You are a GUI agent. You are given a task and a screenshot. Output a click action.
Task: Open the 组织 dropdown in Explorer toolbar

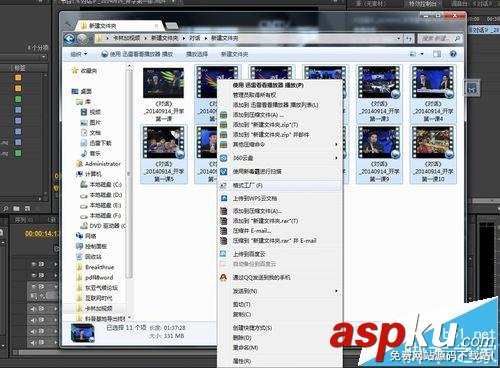pyautogui.click(x=79, y=54)
